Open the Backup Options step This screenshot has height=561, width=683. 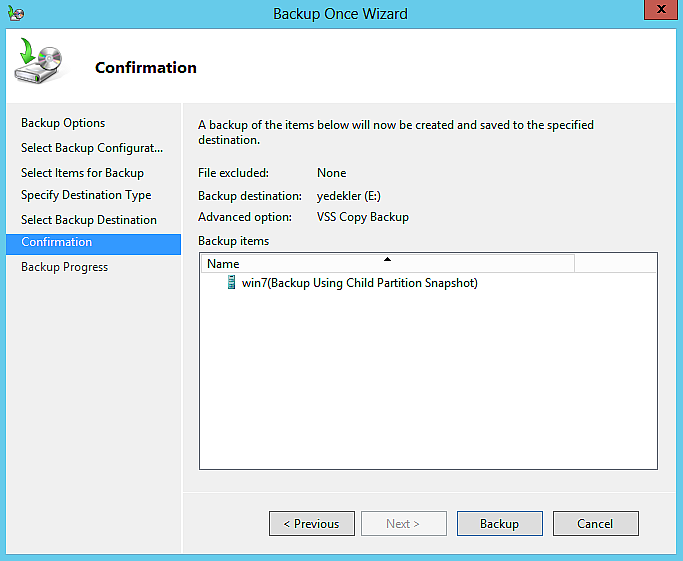click(x=63, y=123)
